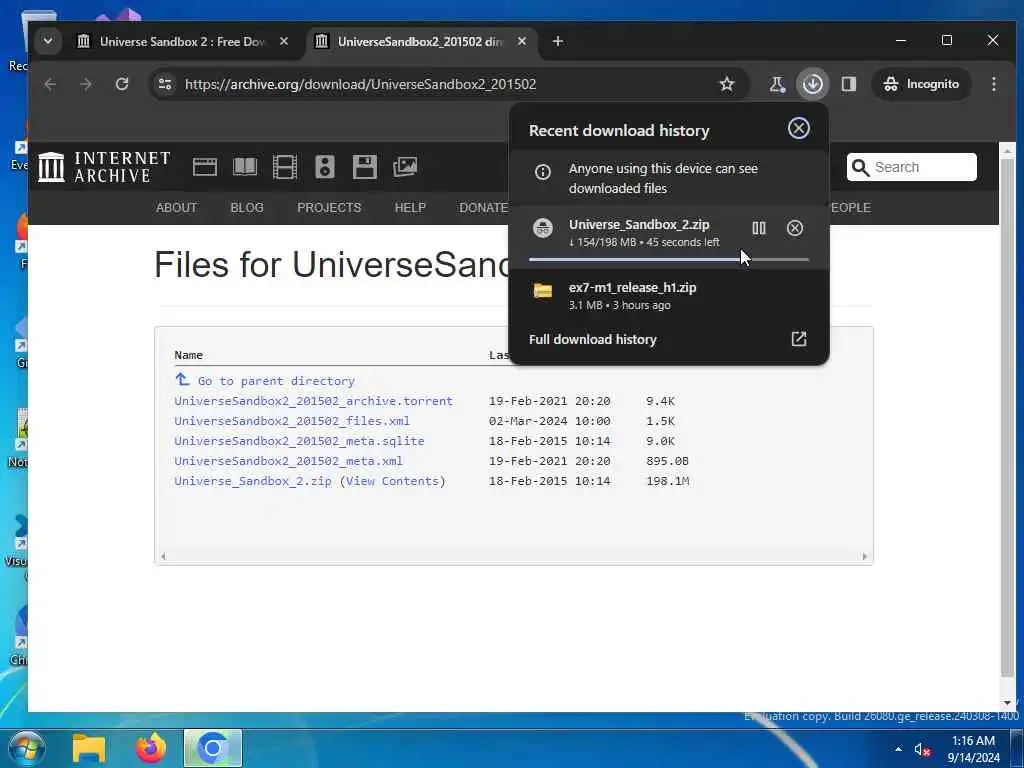This screenshot has width=1024, height=768.
Task: Open the HELP menu item
Action: coord(410,208)
